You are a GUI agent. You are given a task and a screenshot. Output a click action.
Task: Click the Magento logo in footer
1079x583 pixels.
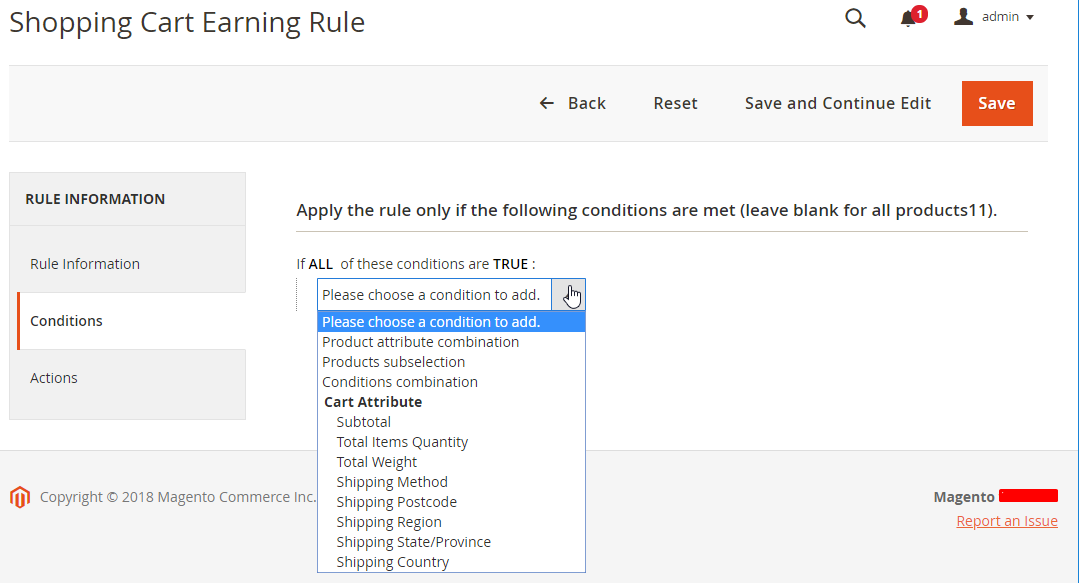[x=20, y=497]
